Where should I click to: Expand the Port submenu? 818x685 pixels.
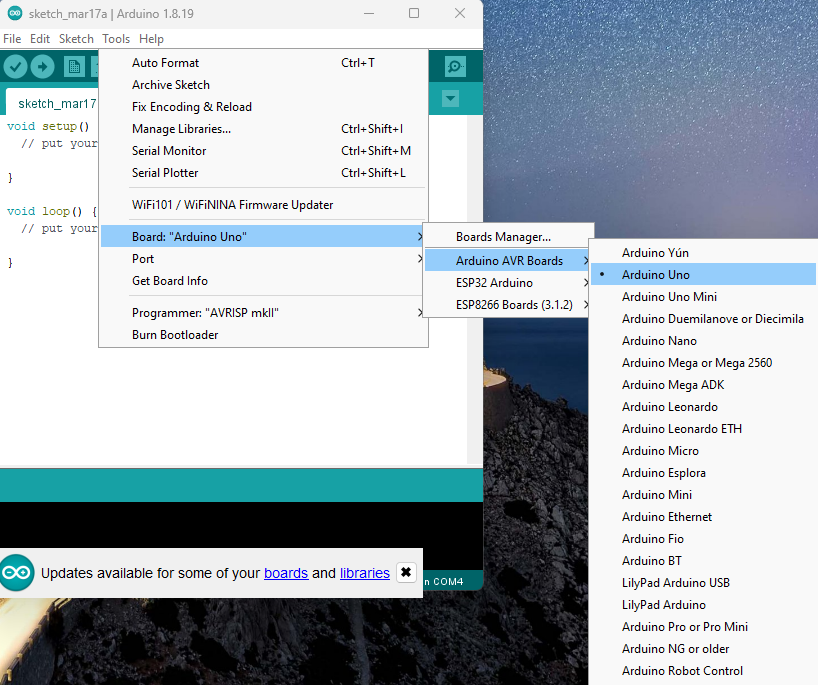263,259
